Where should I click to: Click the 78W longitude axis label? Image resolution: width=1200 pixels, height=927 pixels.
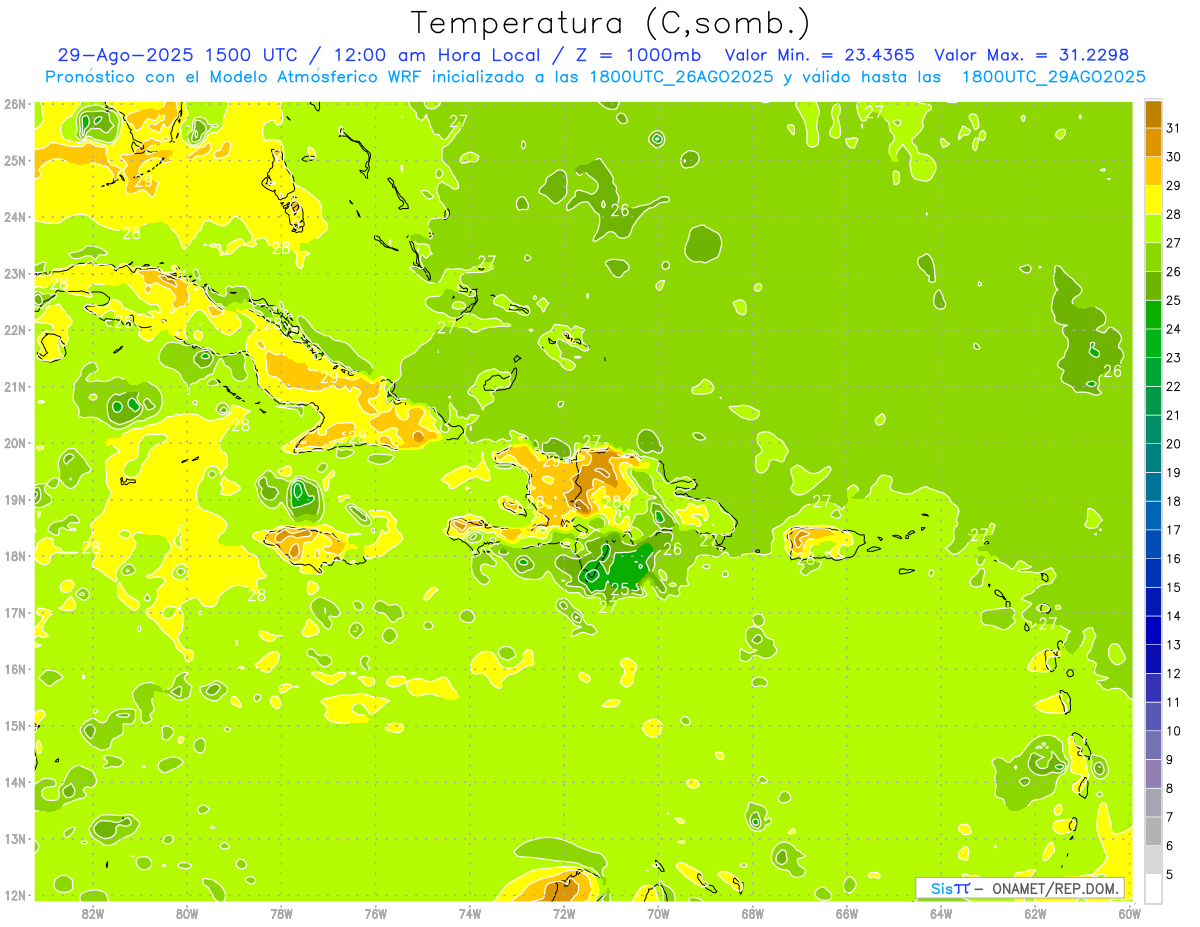click(x=281, y=913)
